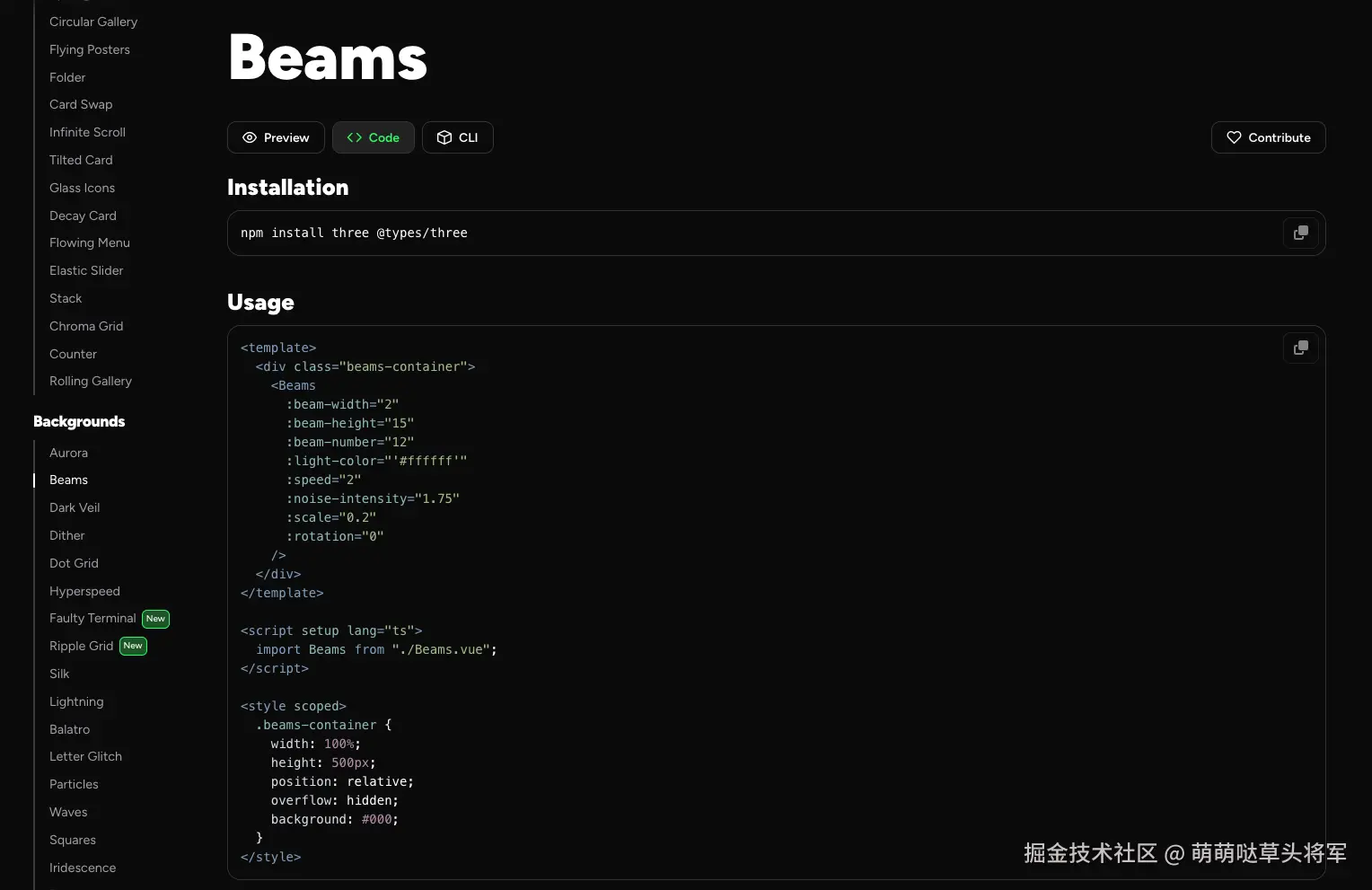
Task: Open the Counter component
Action: point(73,354)
